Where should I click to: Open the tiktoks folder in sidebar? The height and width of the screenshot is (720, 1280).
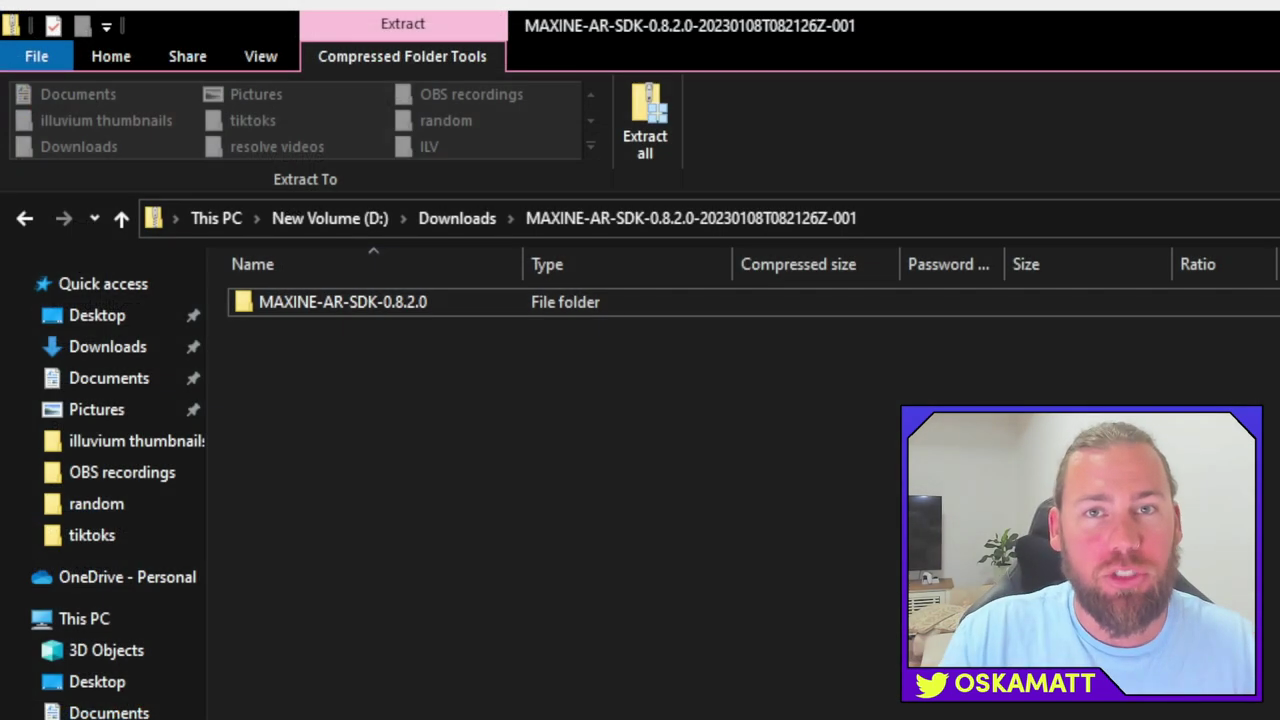click(x=91, y=536)
